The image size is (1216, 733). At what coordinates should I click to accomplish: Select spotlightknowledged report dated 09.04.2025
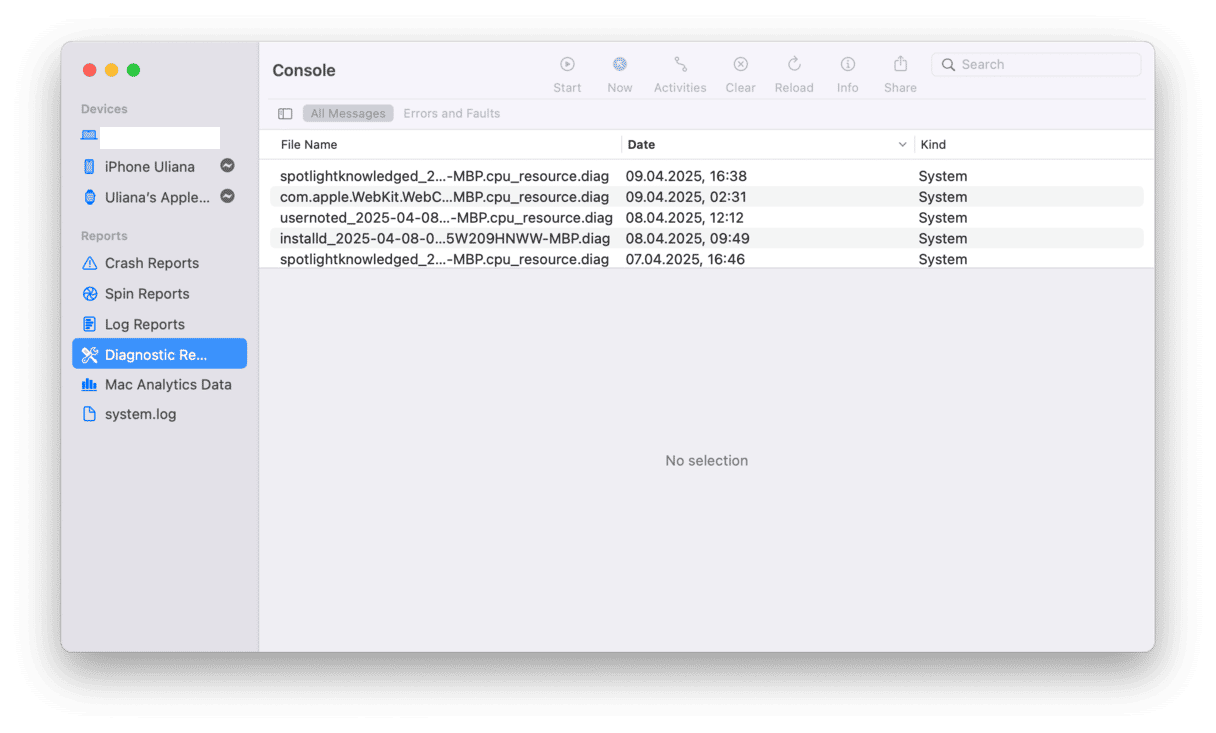pyautogui.click(x=706, y=176)
